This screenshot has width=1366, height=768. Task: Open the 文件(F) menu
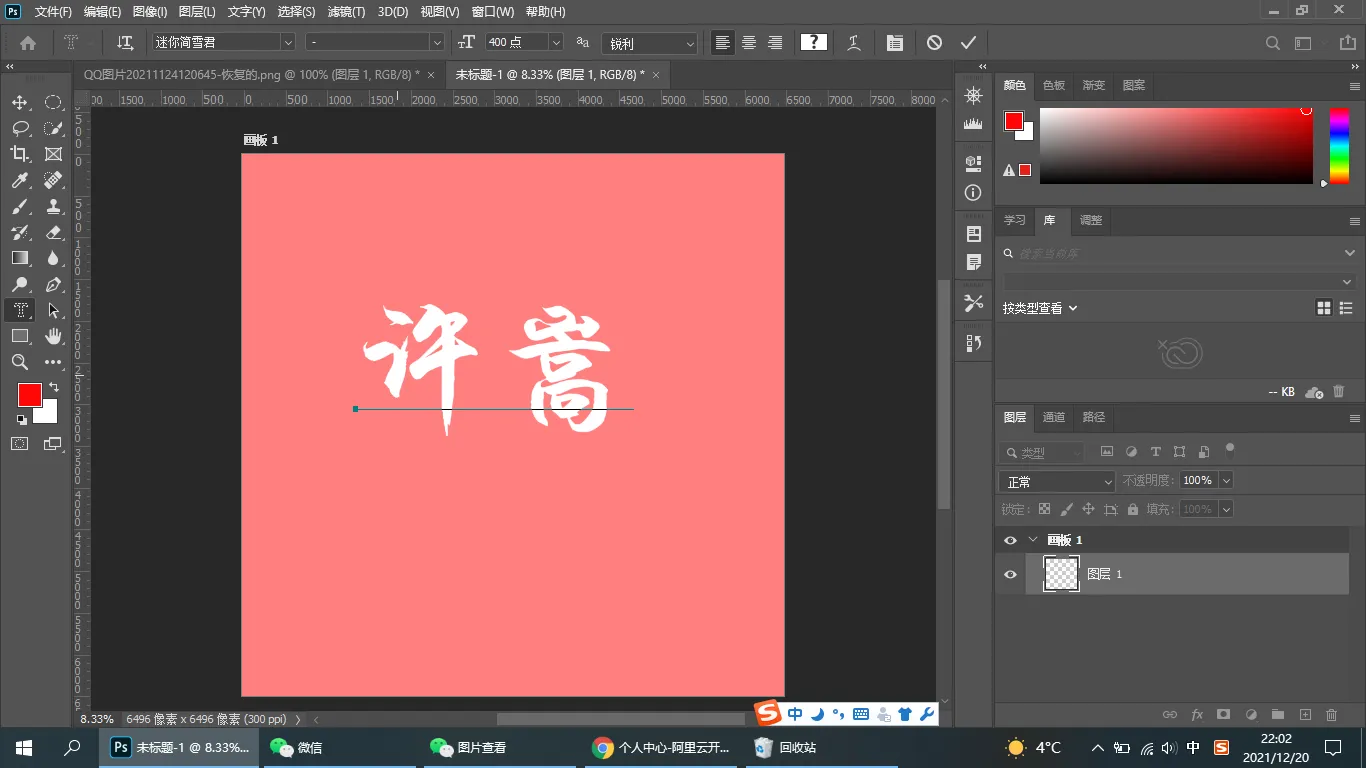point(53,12)
